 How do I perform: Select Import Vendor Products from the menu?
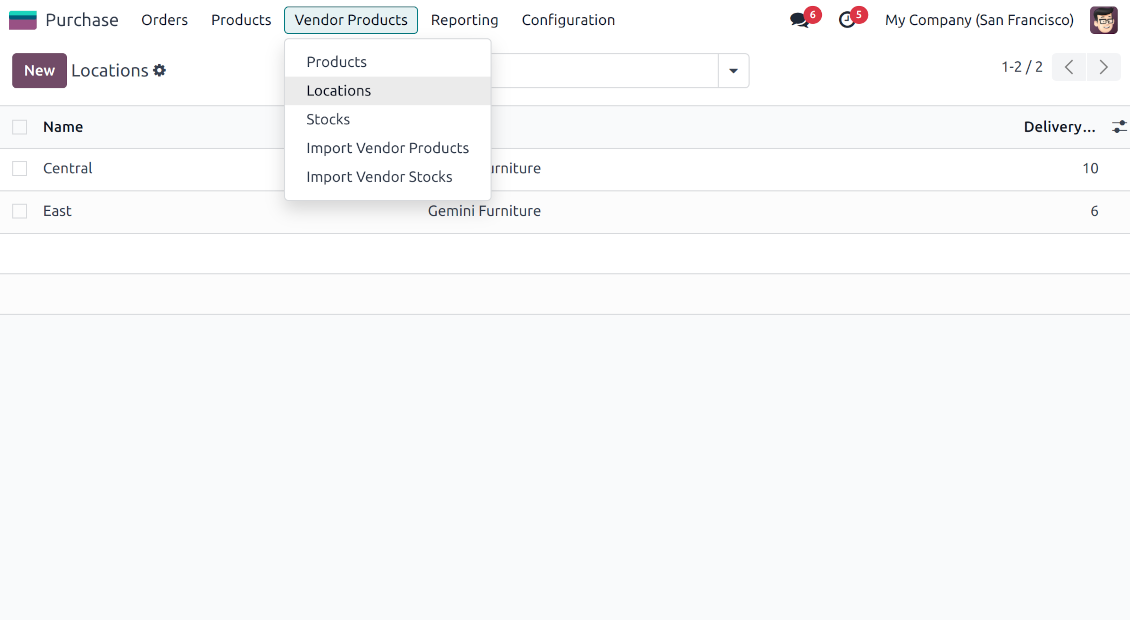(388, 147)
